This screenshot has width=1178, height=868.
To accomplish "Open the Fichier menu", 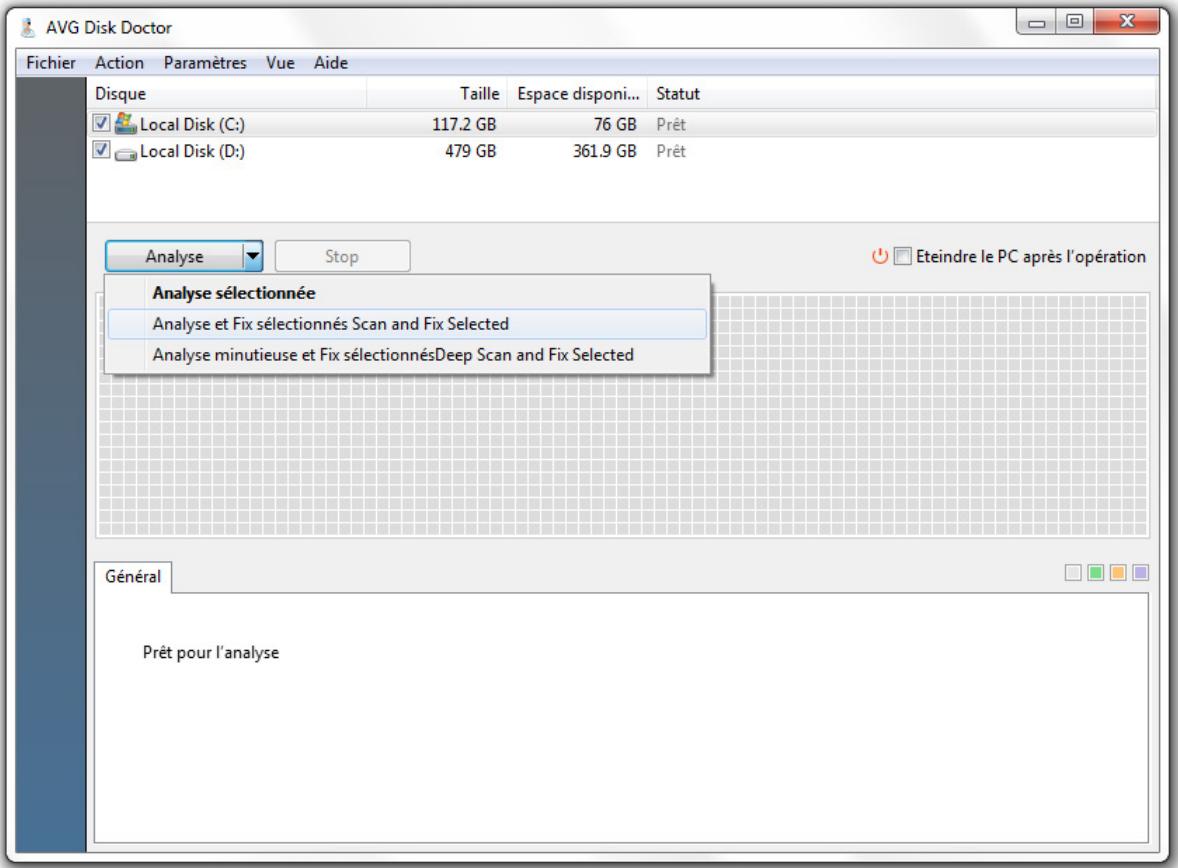I will coord(51,62).
